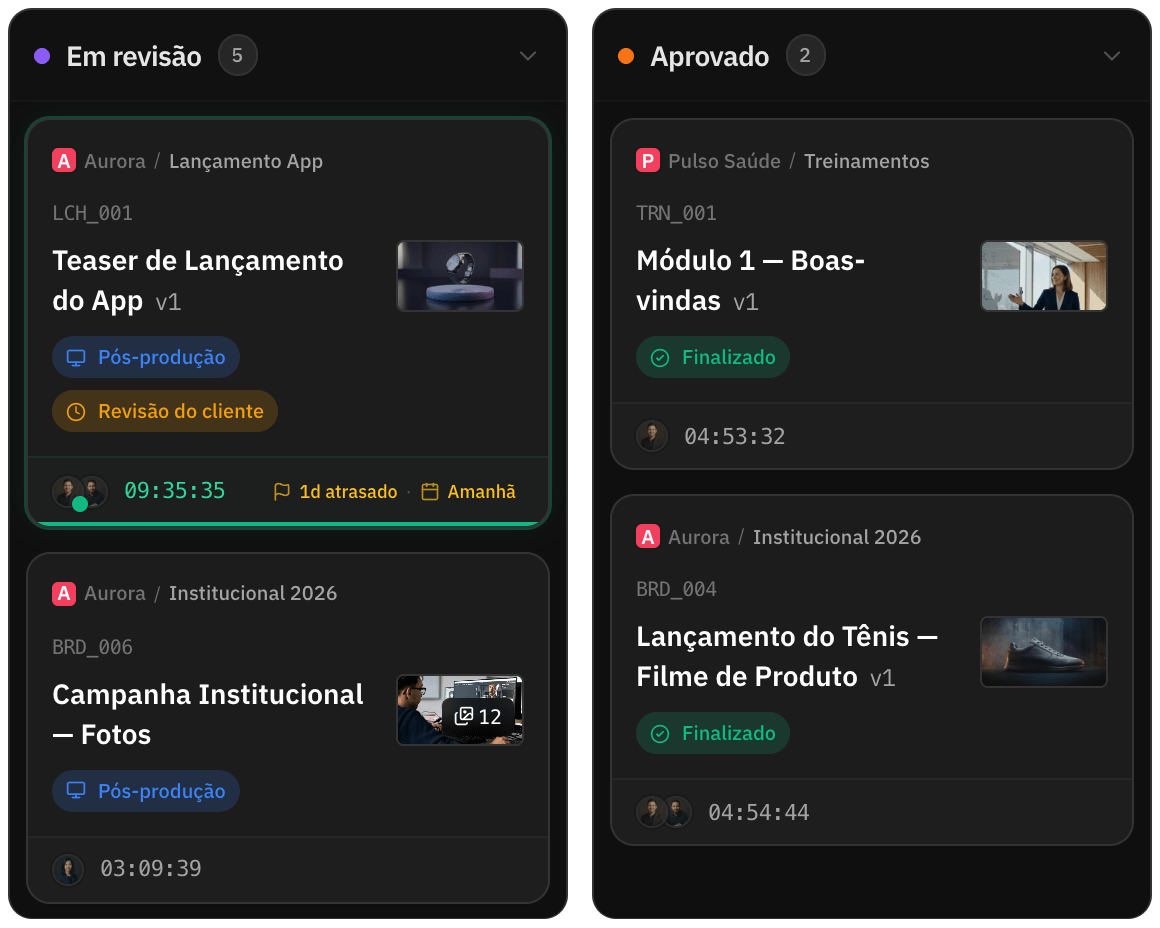The image size is (1160, 928).
Task: Click the Amanhã due date
Action: pos(482,491)
